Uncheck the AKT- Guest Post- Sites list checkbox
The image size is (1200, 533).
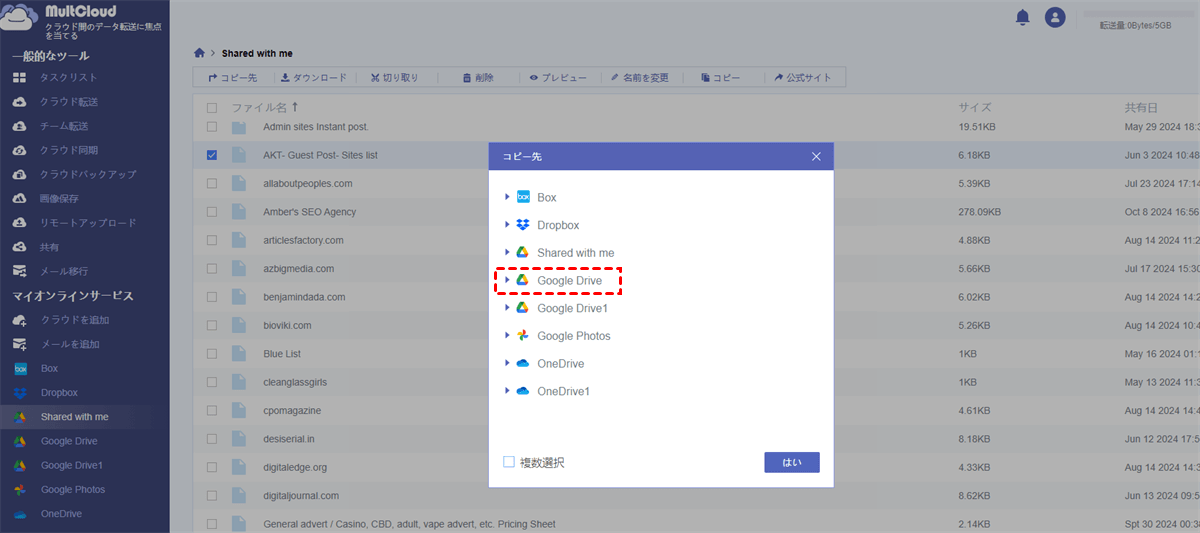[212, 155]
